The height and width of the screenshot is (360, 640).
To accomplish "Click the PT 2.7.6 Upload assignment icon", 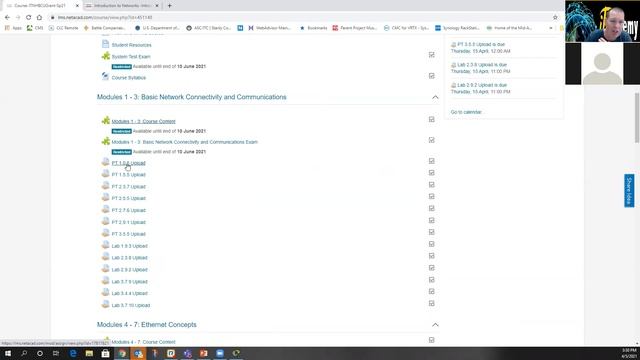I will coord(106,209).
